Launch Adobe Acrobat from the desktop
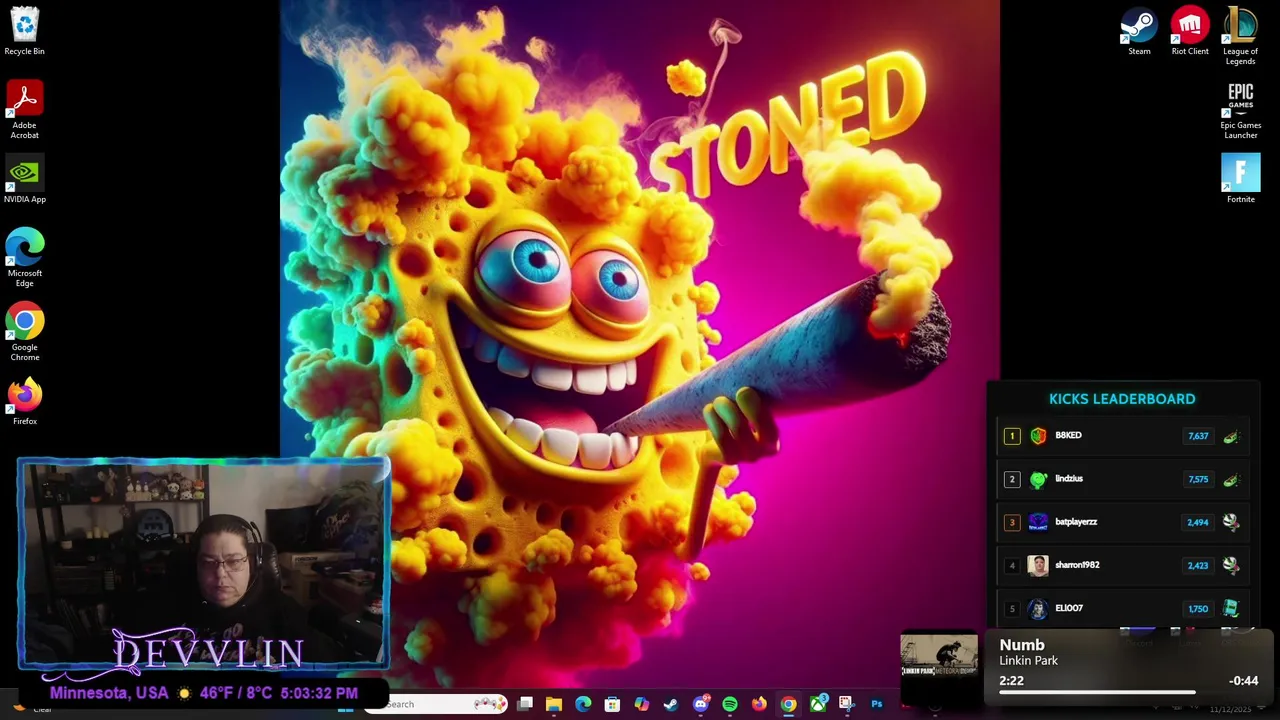 click(24, 110)
